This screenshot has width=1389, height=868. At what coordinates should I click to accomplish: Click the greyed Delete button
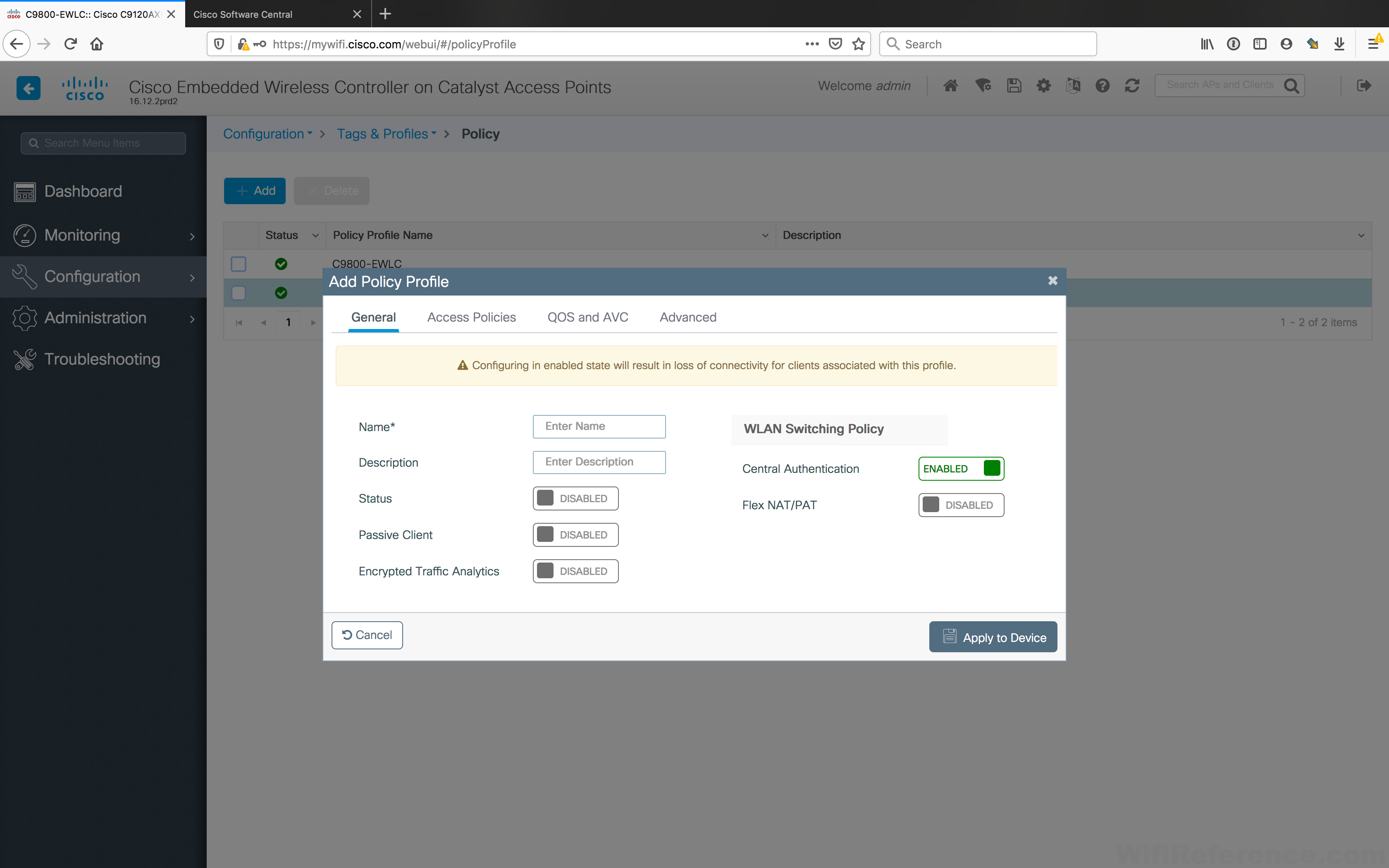point(331,191)
